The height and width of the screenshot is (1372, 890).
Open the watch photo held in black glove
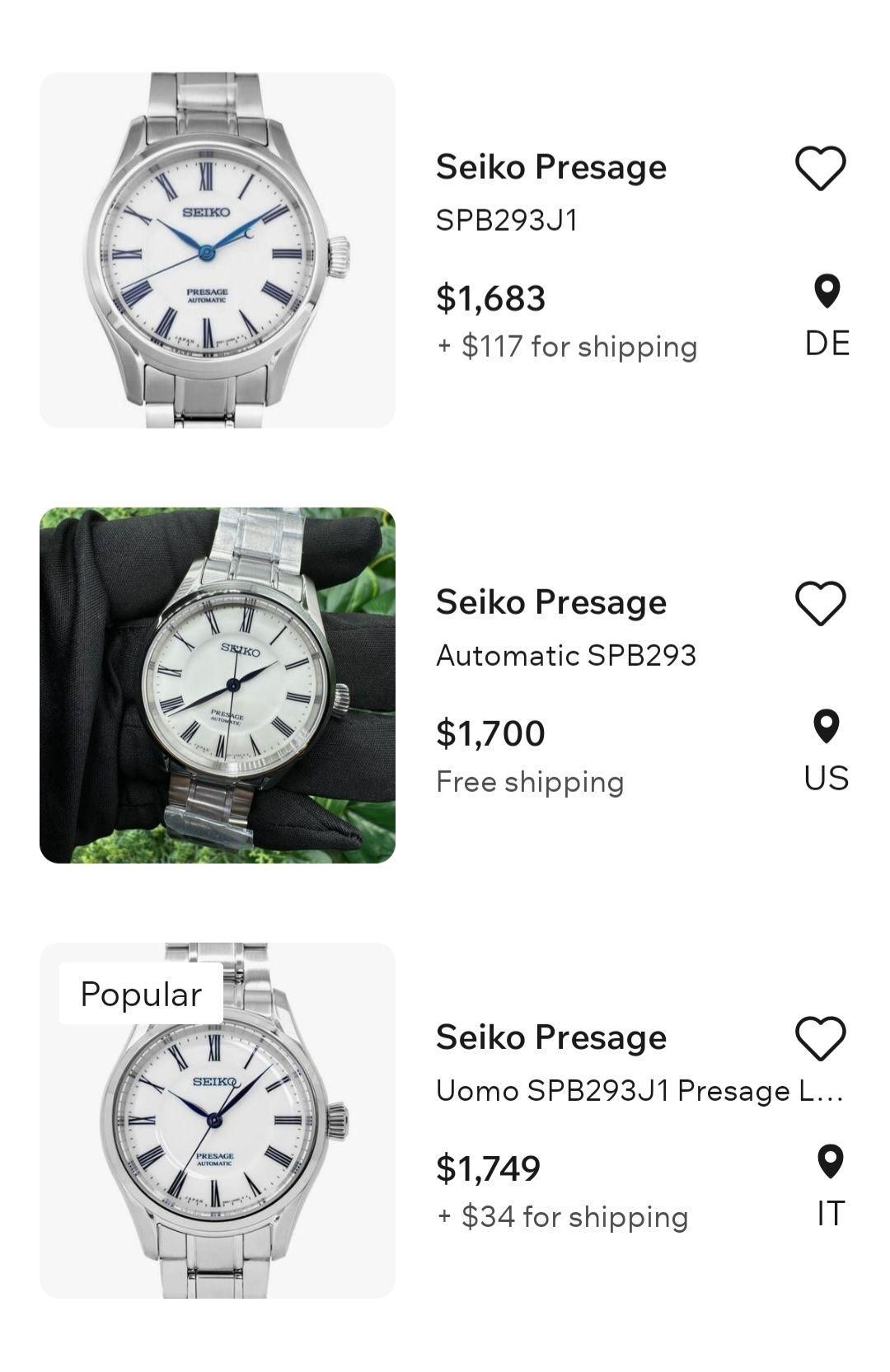[x=218, y=686]
